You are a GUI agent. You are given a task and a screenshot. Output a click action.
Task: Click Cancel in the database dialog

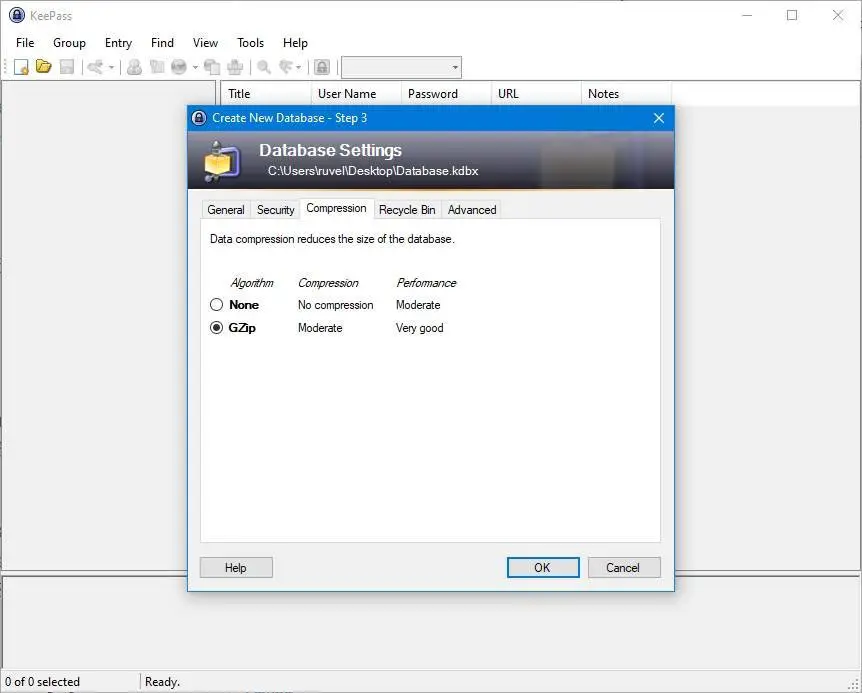click(623, 568)
